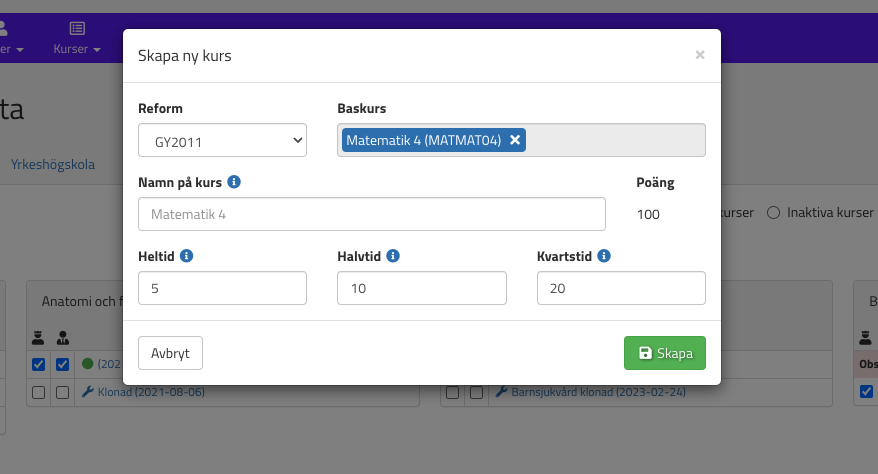Toggle first checkbox in Klonad (2021-08-06) row
Screen dimensions: 878x474
(38, 393)
